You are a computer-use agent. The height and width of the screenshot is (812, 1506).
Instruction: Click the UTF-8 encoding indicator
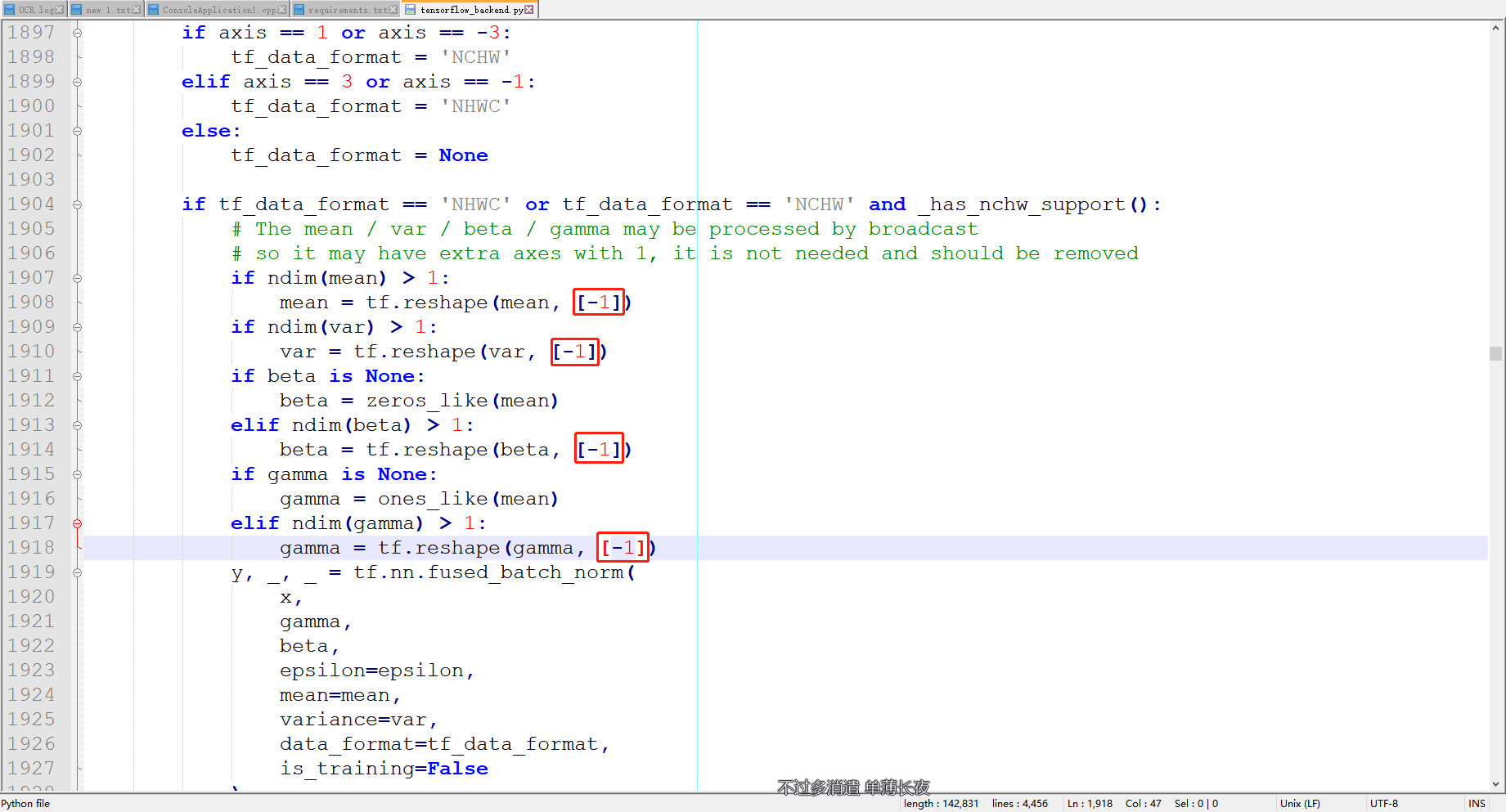click(x=1384, y=803)
